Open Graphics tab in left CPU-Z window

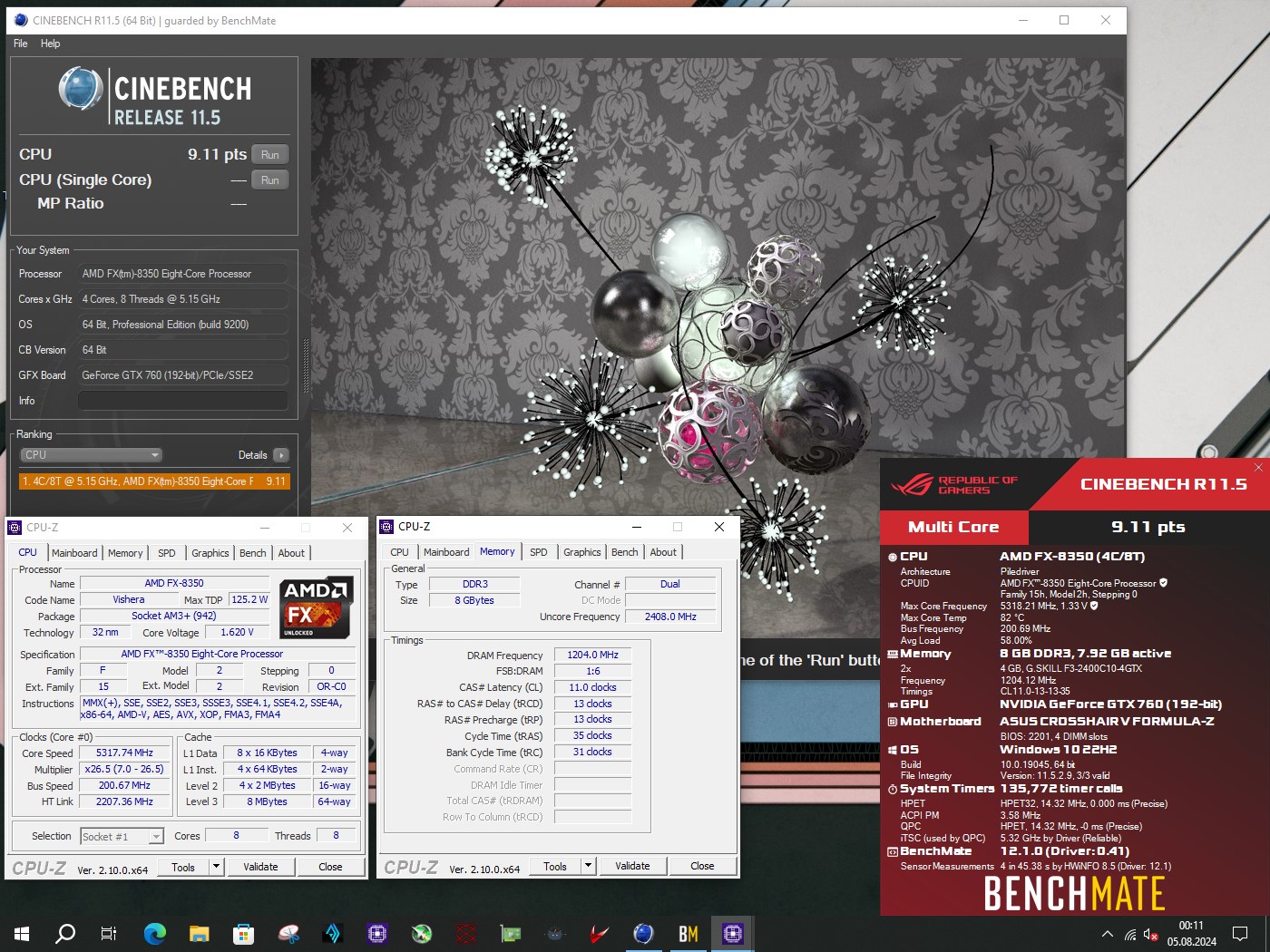point(210,553)
